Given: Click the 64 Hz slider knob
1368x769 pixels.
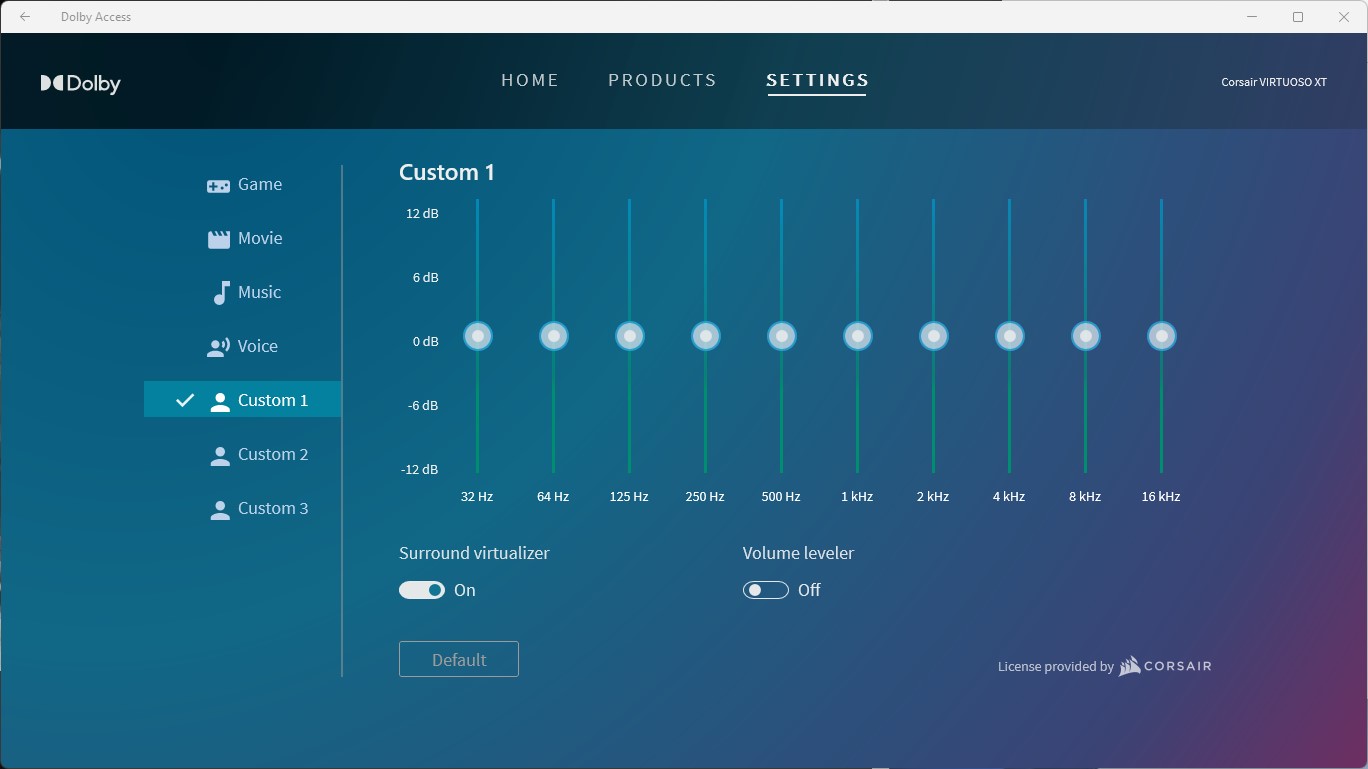Looking at the screenshot, I should (x=554, y=336).
